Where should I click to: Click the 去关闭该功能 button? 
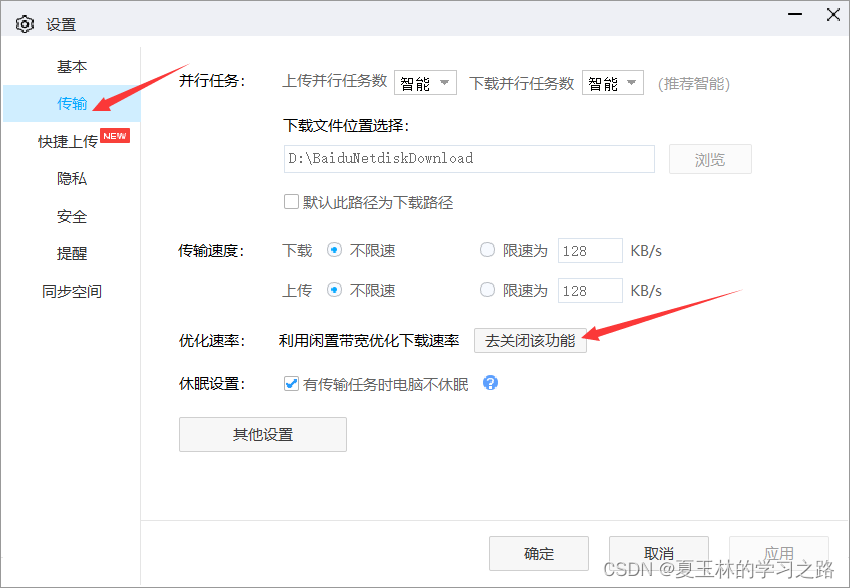[530, 340]
